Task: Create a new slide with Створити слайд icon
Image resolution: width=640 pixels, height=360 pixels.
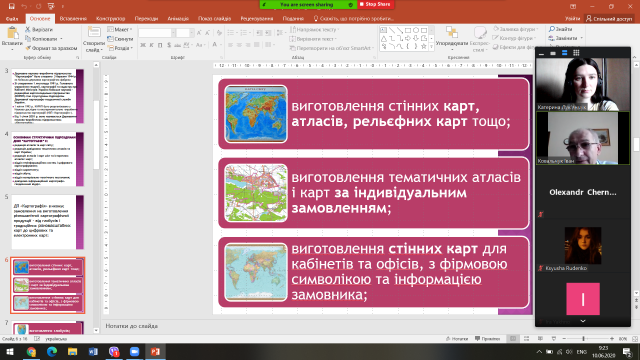Action: (x=94, y=33)
